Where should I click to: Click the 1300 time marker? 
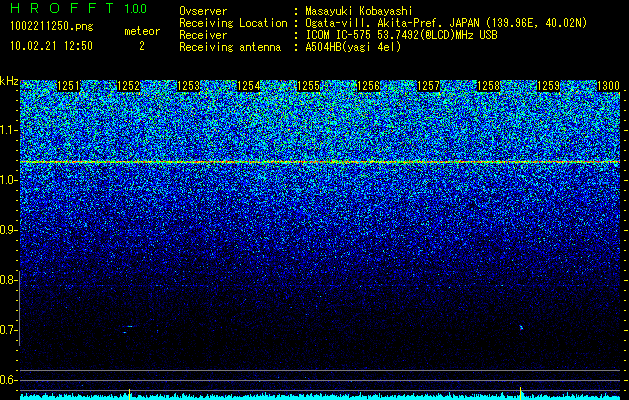[x=609, y=86]
